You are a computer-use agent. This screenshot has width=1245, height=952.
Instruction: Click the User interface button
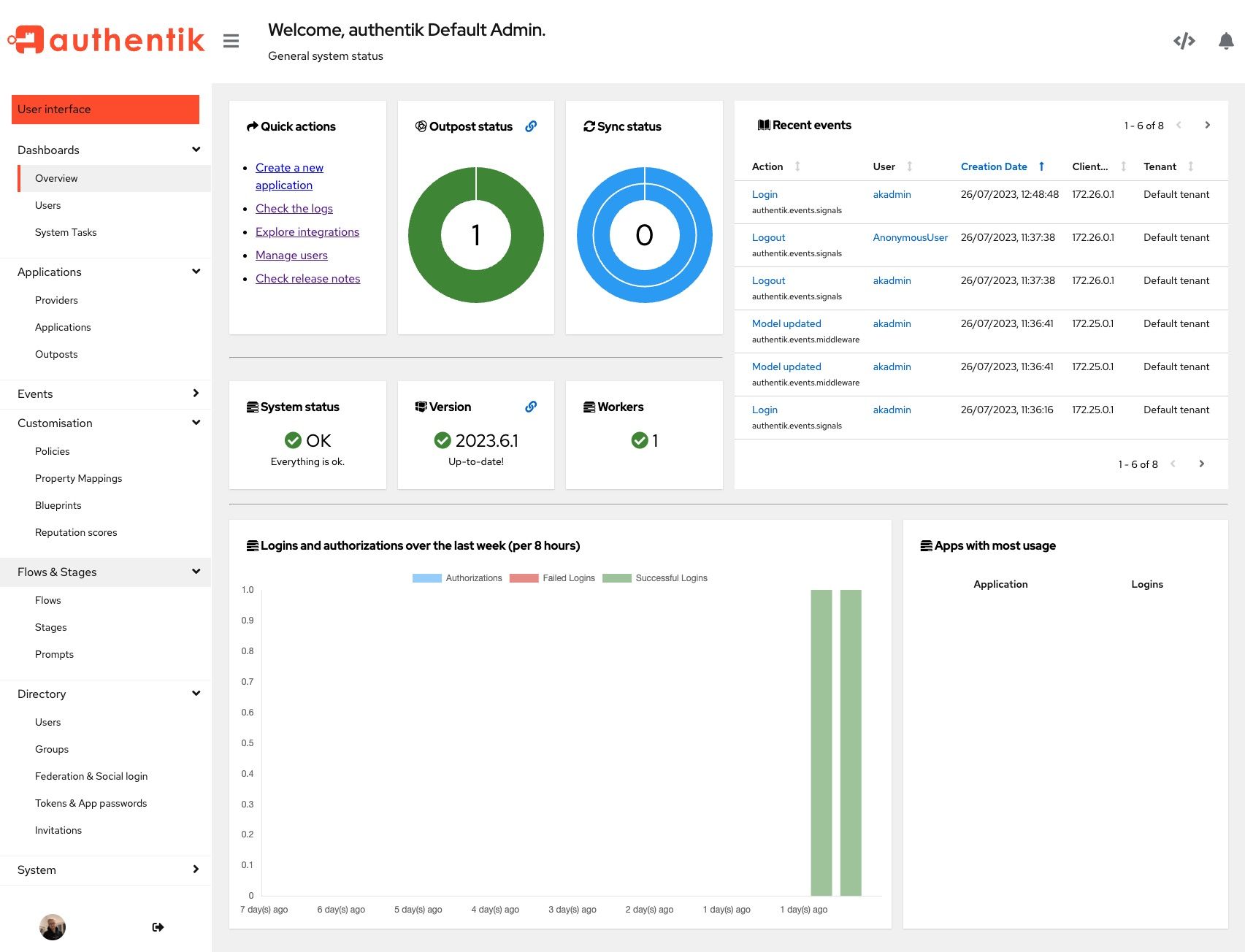106,110
